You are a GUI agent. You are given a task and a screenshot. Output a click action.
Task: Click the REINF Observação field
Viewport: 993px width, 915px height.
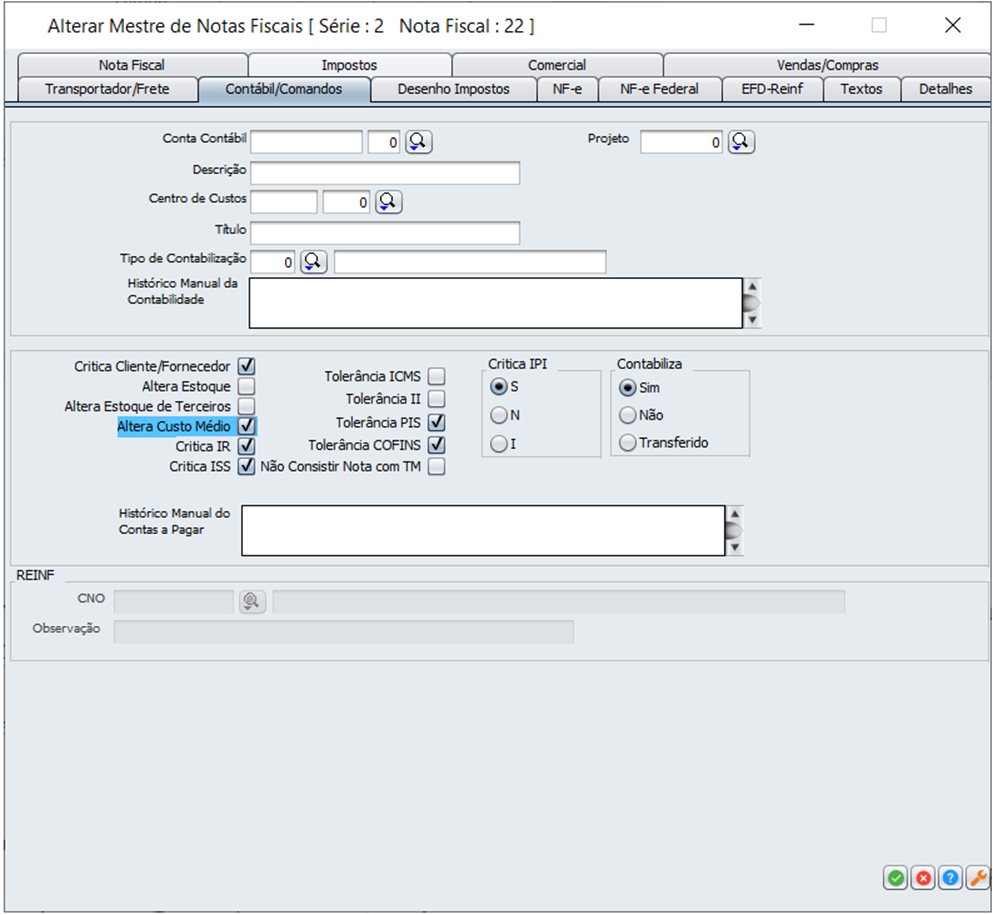344,631
